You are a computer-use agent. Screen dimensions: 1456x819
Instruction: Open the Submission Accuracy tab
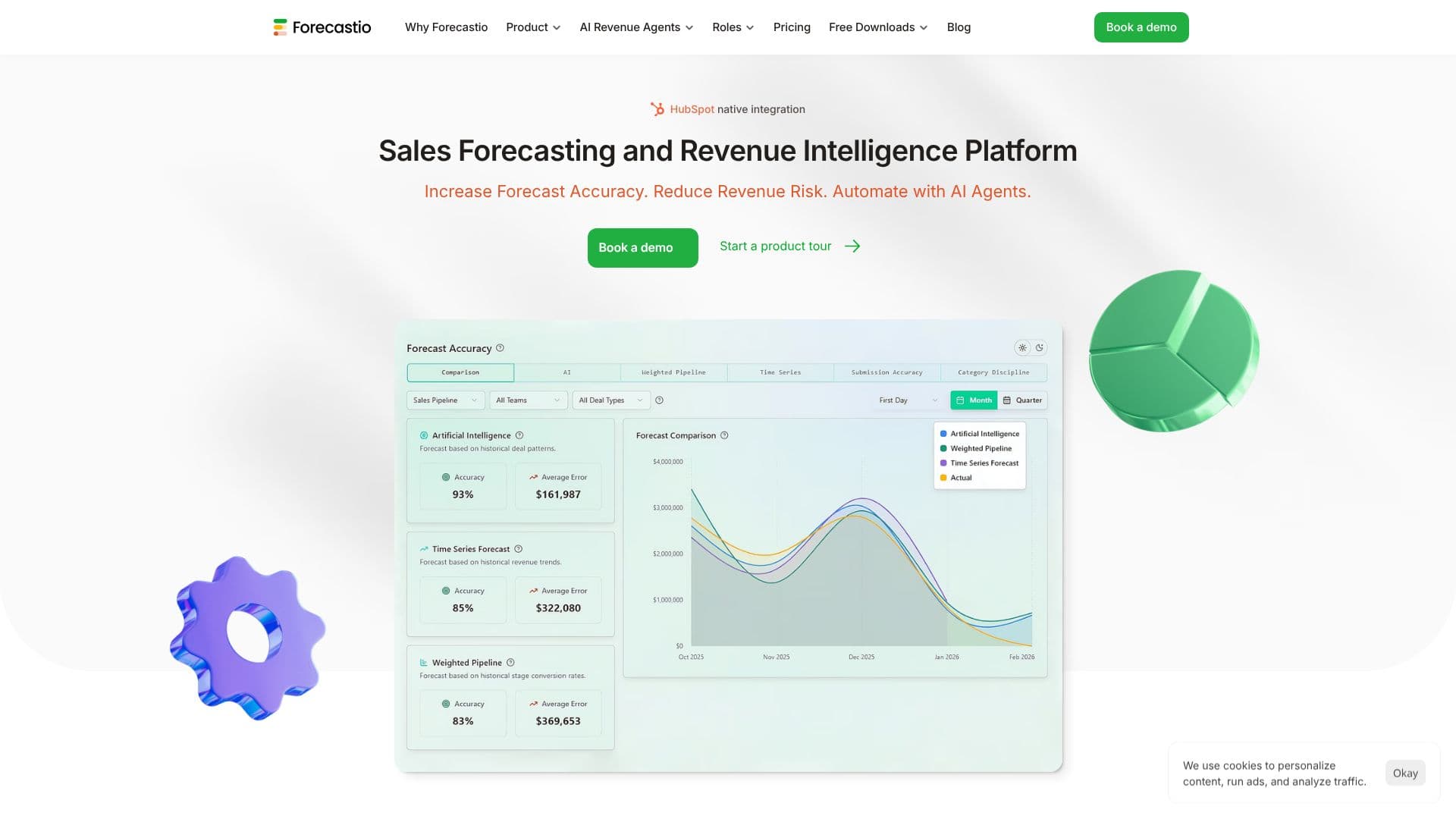point(886,372)
